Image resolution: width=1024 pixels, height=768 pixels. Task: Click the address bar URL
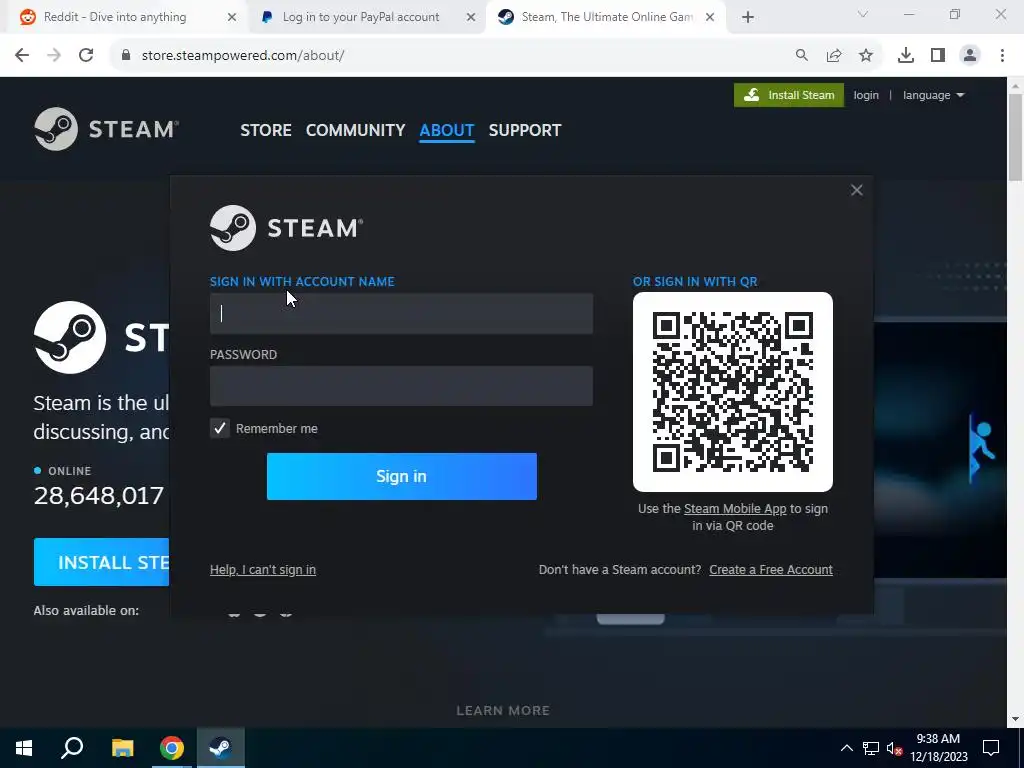pyautogui.click(x=243, y=56)
